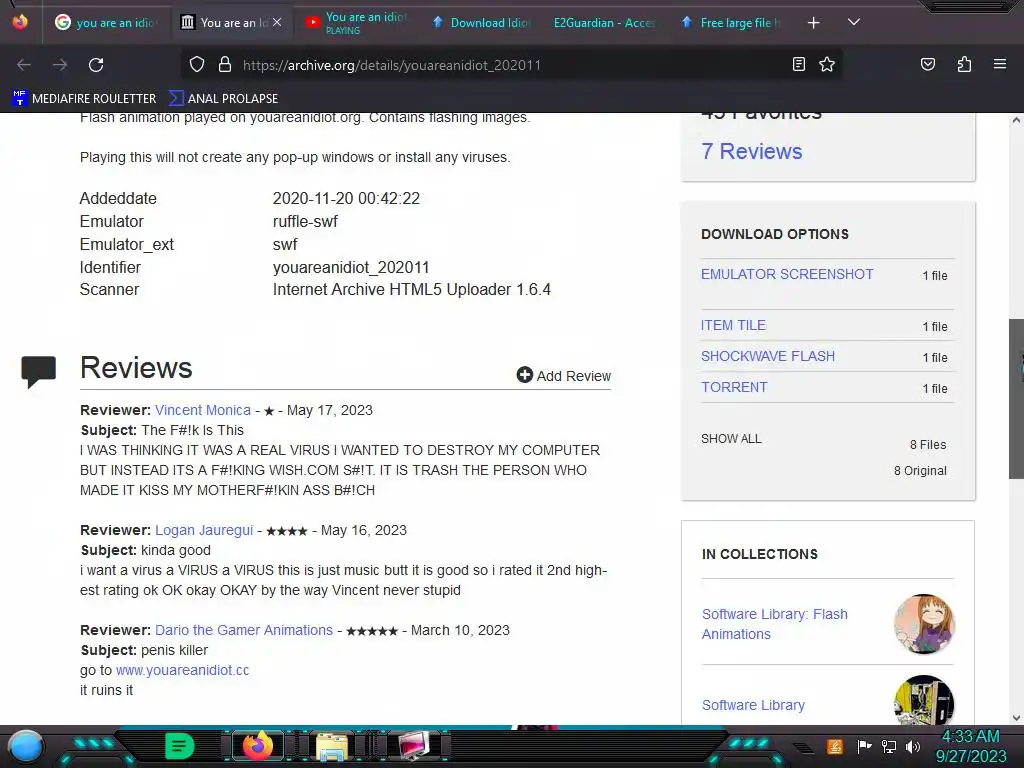Click the scrollbar up arrow
The height and width of the screenshot is (768, 1024).
(1016, 120)
